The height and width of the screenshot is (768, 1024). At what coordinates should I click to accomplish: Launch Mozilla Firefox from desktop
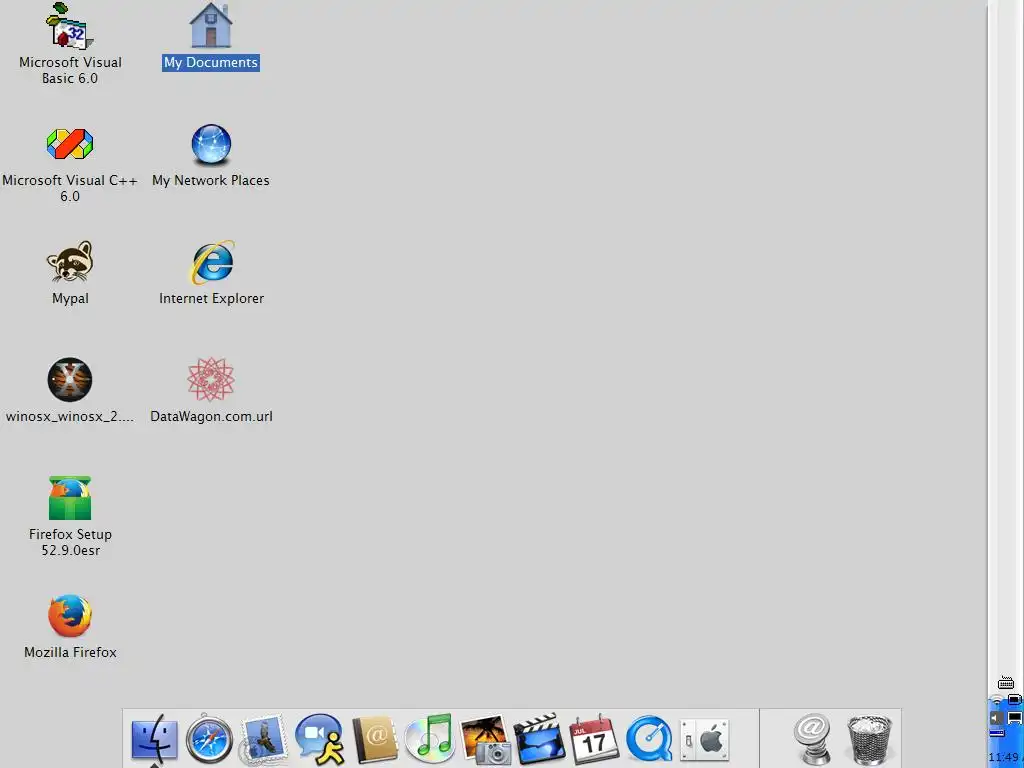(x=70, y=615)
